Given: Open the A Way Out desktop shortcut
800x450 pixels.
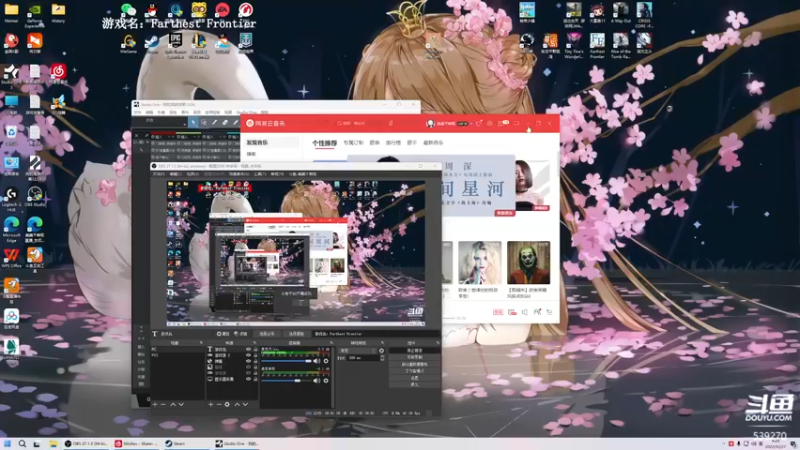Looking at the screenshot, I should [620, 13].
